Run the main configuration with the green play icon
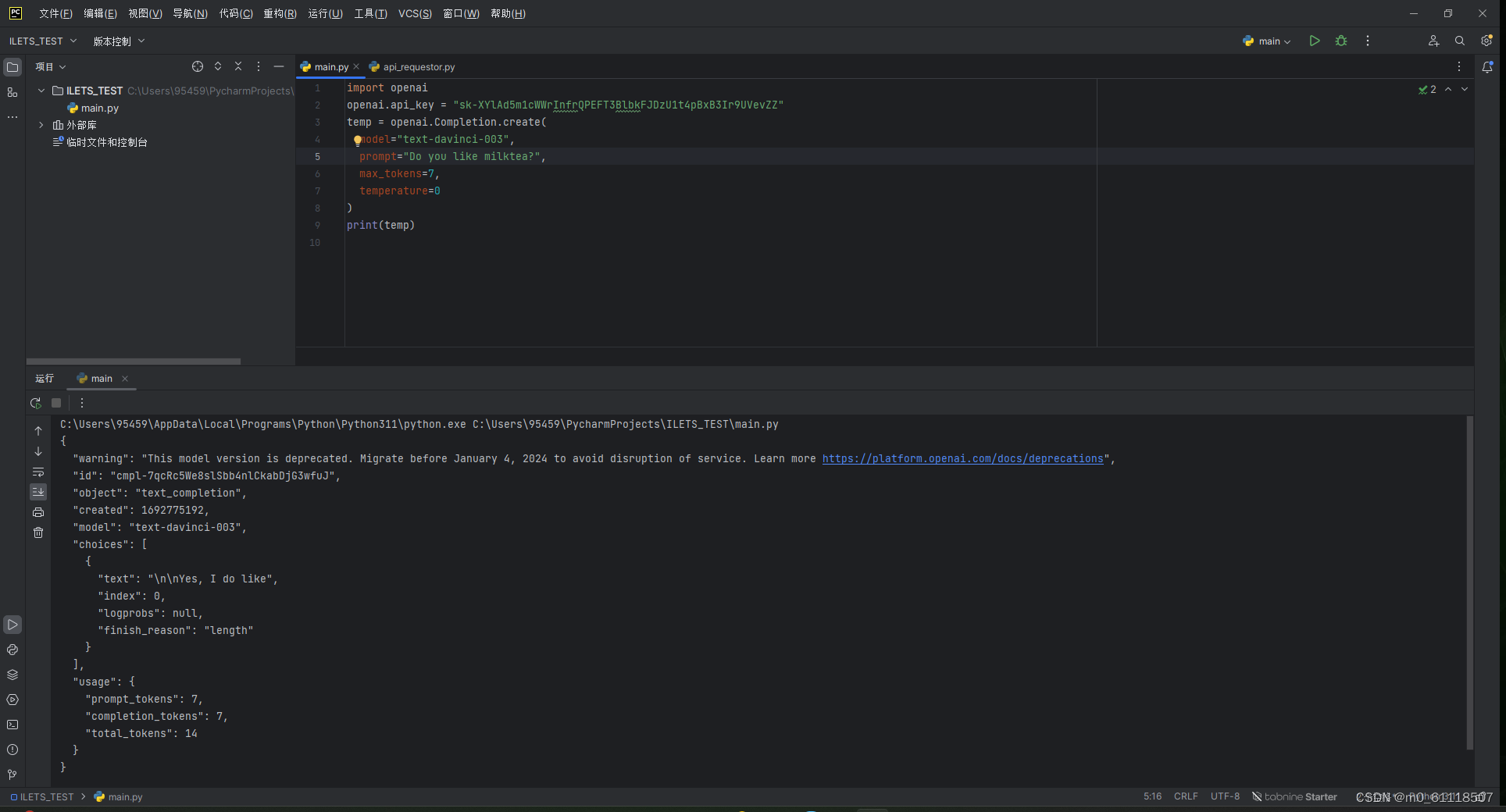The height and width of the screenshot is (812, 1506). [1315, 41]
